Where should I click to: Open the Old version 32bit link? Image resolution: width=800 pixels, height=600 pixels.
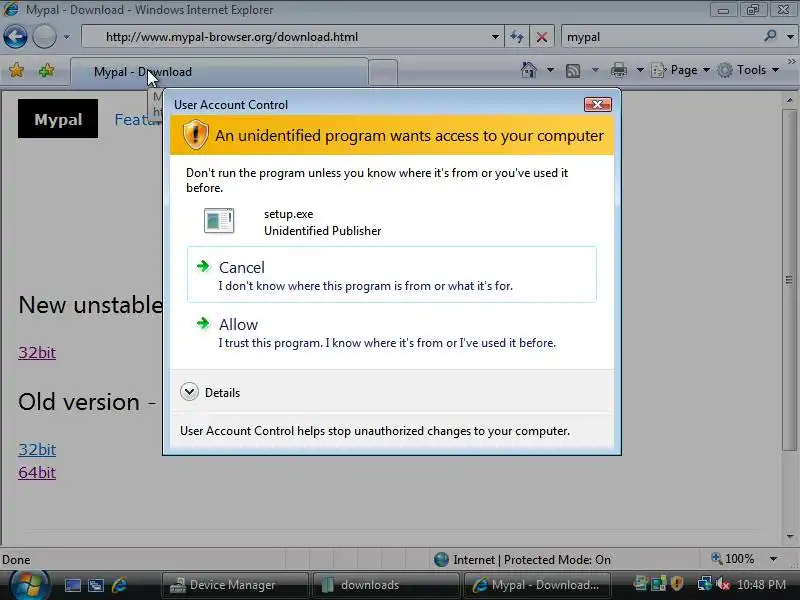[x=37, y=449]
